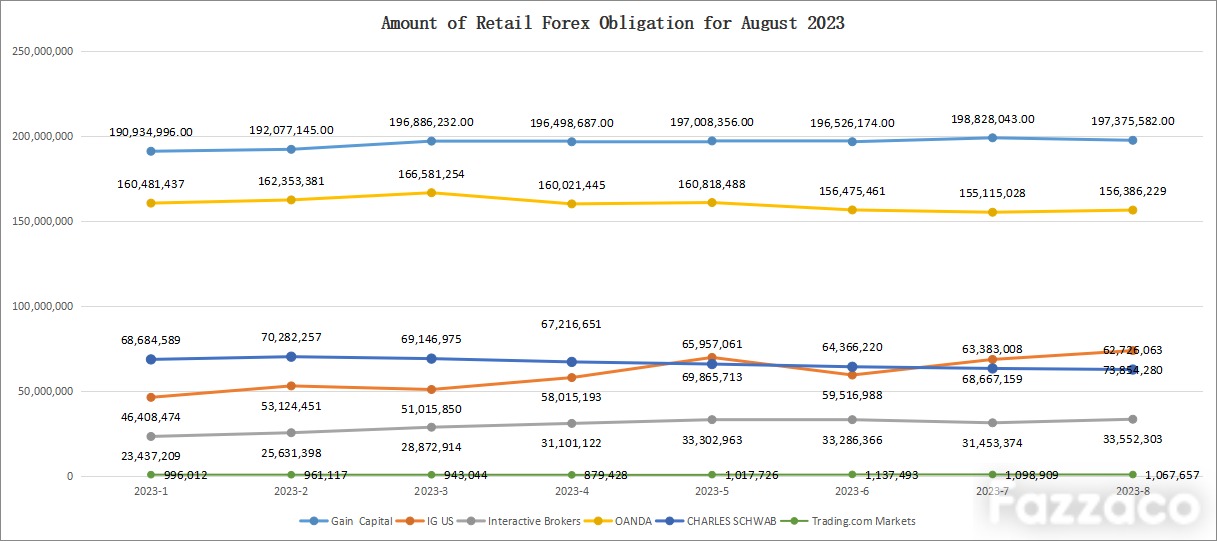
Task: Choose the IG US value 59,516,988
Action: click(x=852, y=395)
